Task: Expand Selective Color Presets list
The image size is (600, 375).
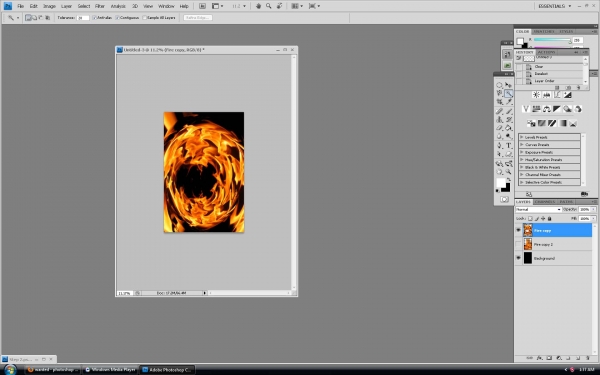Action: (521, 182)
